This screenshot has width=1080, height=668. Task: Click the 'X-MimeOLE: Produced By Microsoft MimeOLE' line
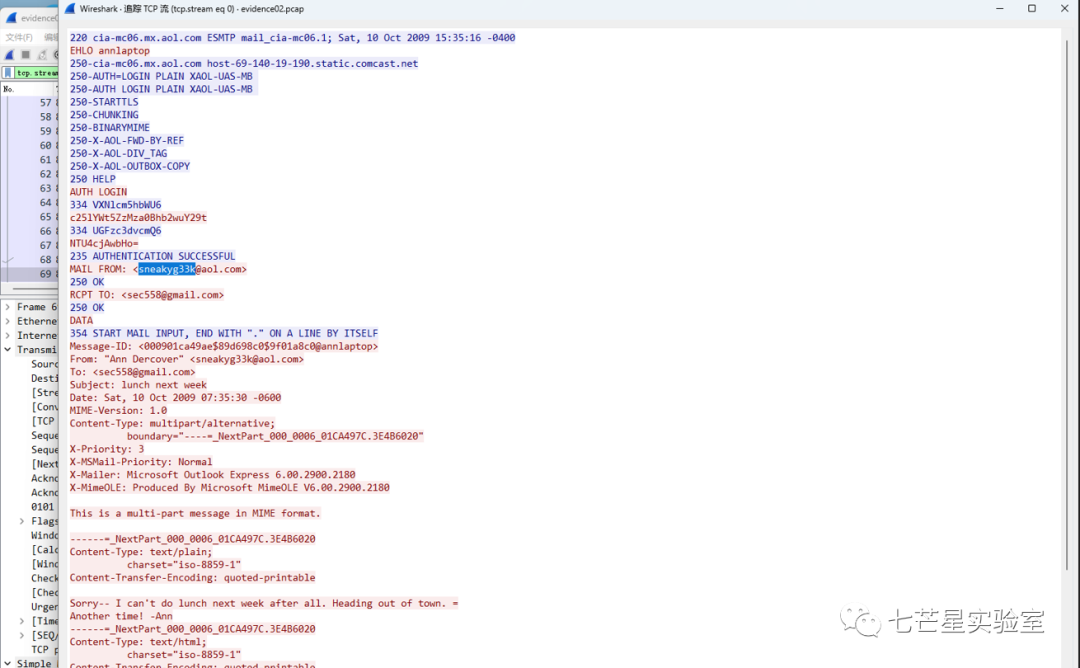pyautogui.click(x=229, y=488)
